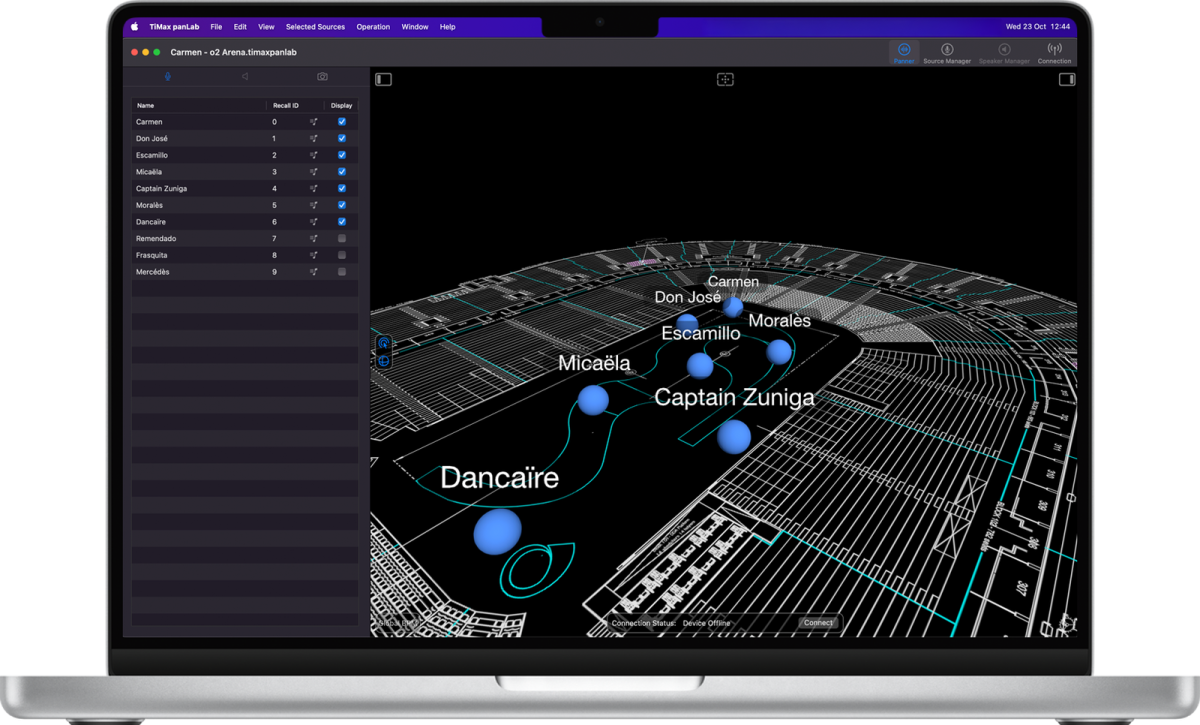Enable Display checkbox for Mercédès
The width and height of the screenshot is (1200, 725).
[342, 272]
